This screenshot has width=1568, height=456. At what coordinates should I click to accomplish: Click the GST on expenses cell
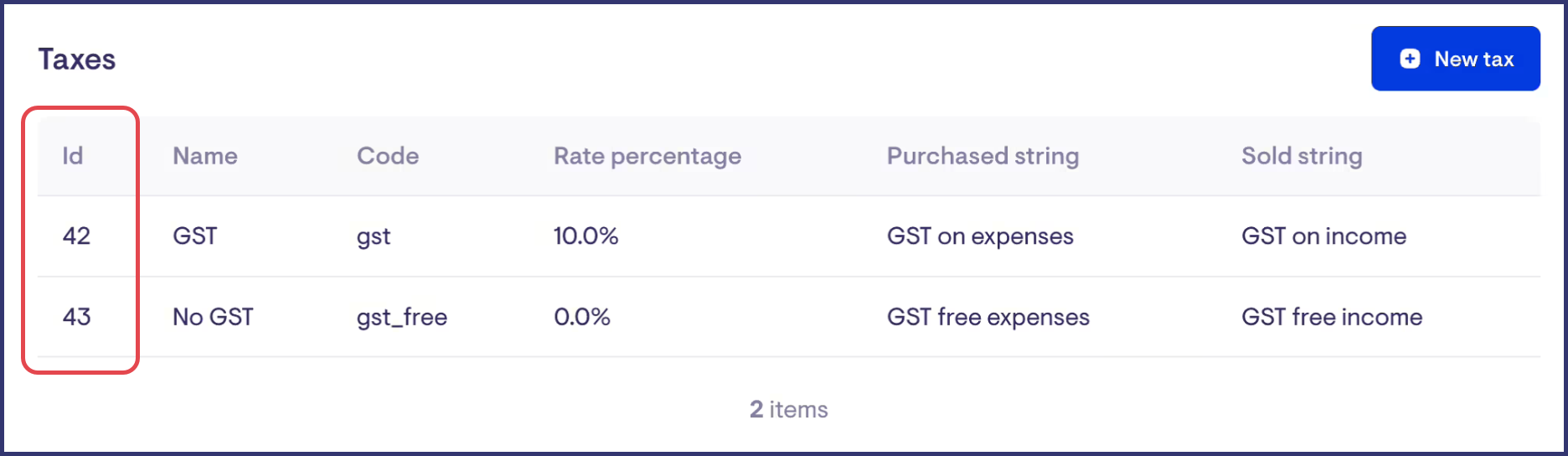tap(980, 236)
